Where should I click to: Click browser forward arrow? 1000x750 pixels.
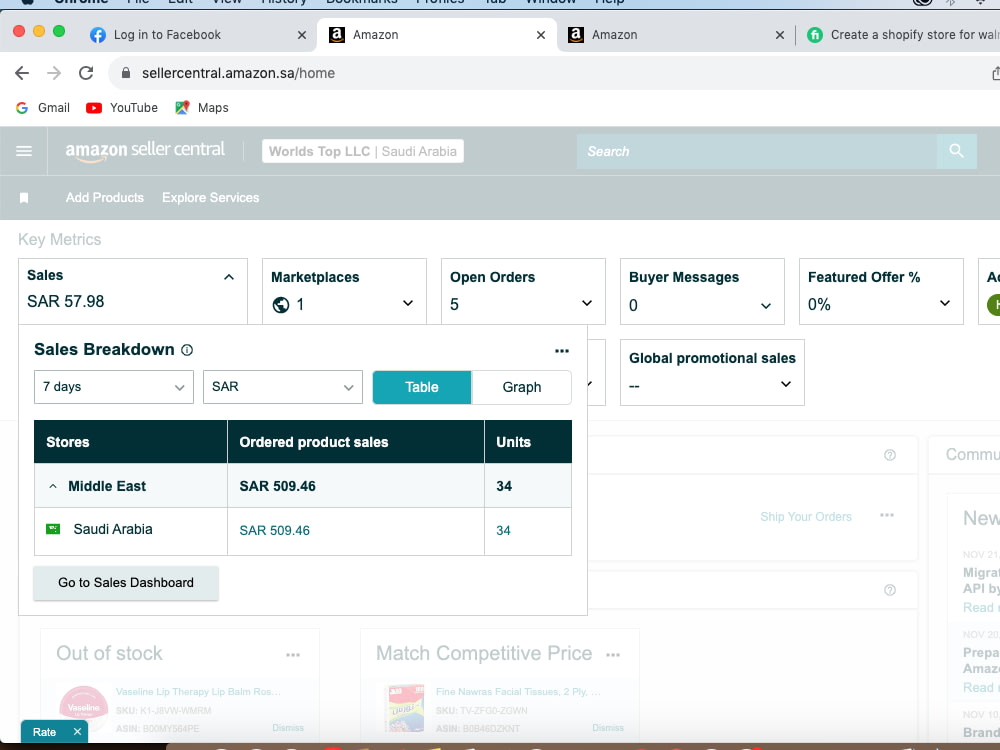pyautogui.click(x=54, y=73)
